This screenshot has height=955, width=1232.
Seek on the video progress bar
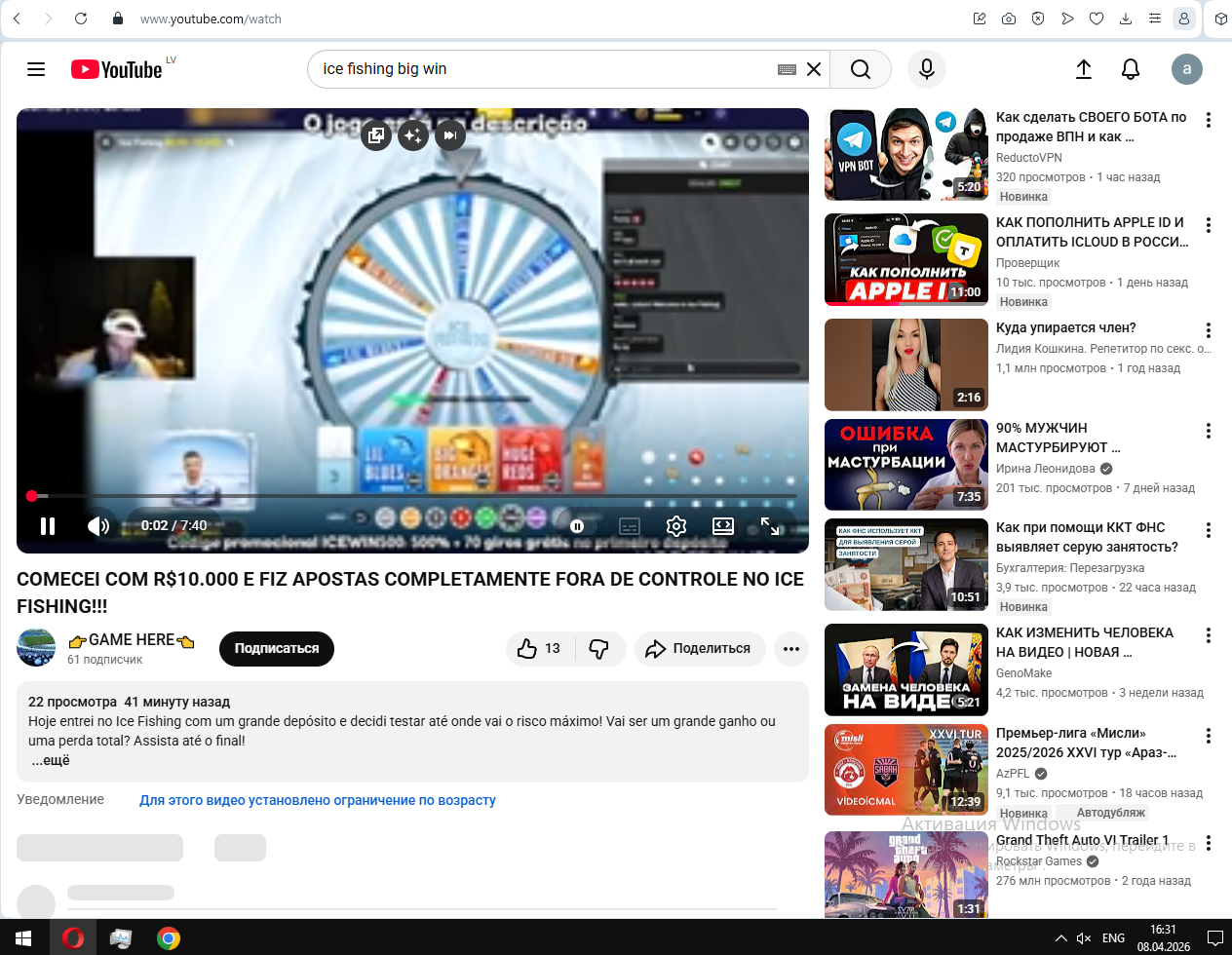tap(412, 496)
